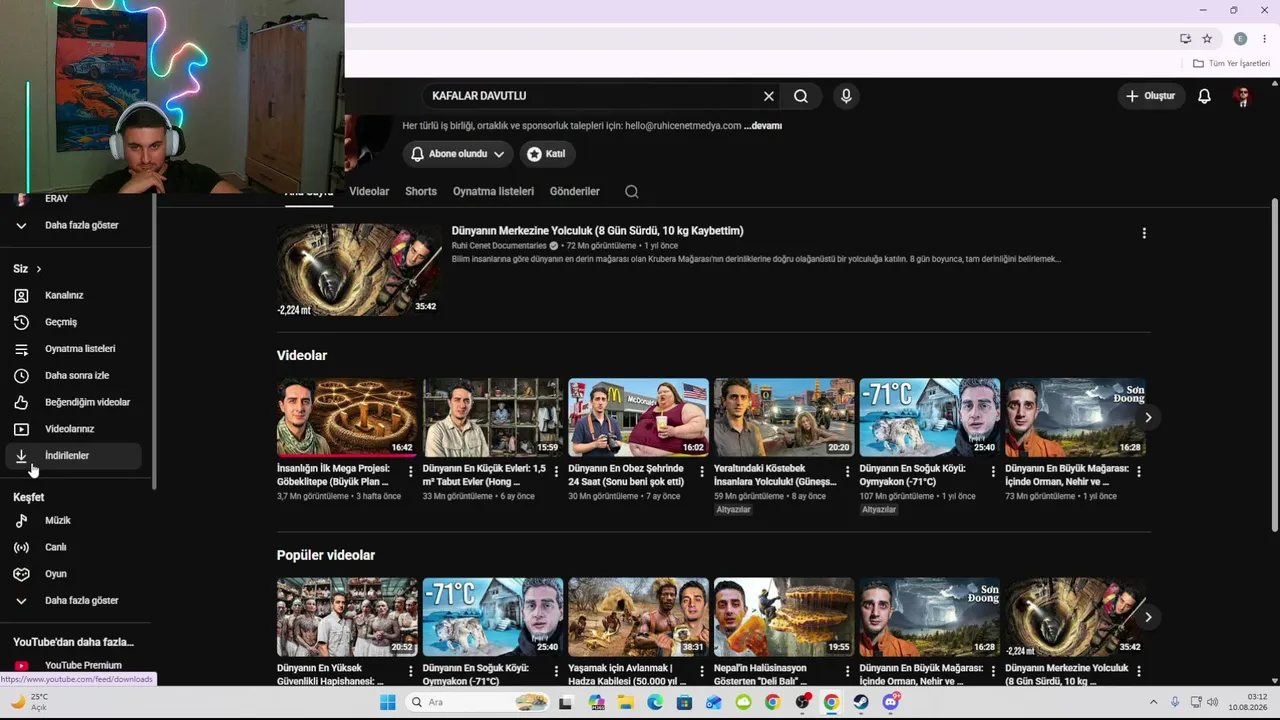Open Videolarınız in the sidebar
Viewport: 1280px width, 720px height.
pos(72,429)
